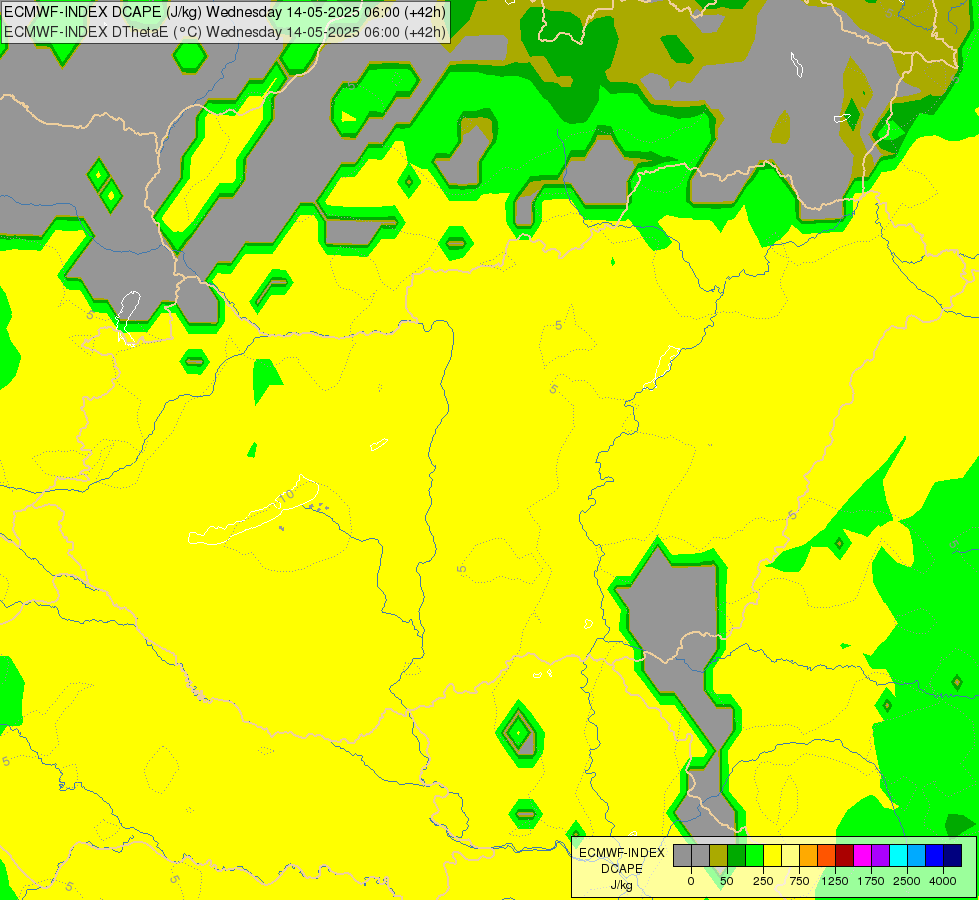Click the legend's DCAPE label
979x900 pixels.
[x=622, y=869]
